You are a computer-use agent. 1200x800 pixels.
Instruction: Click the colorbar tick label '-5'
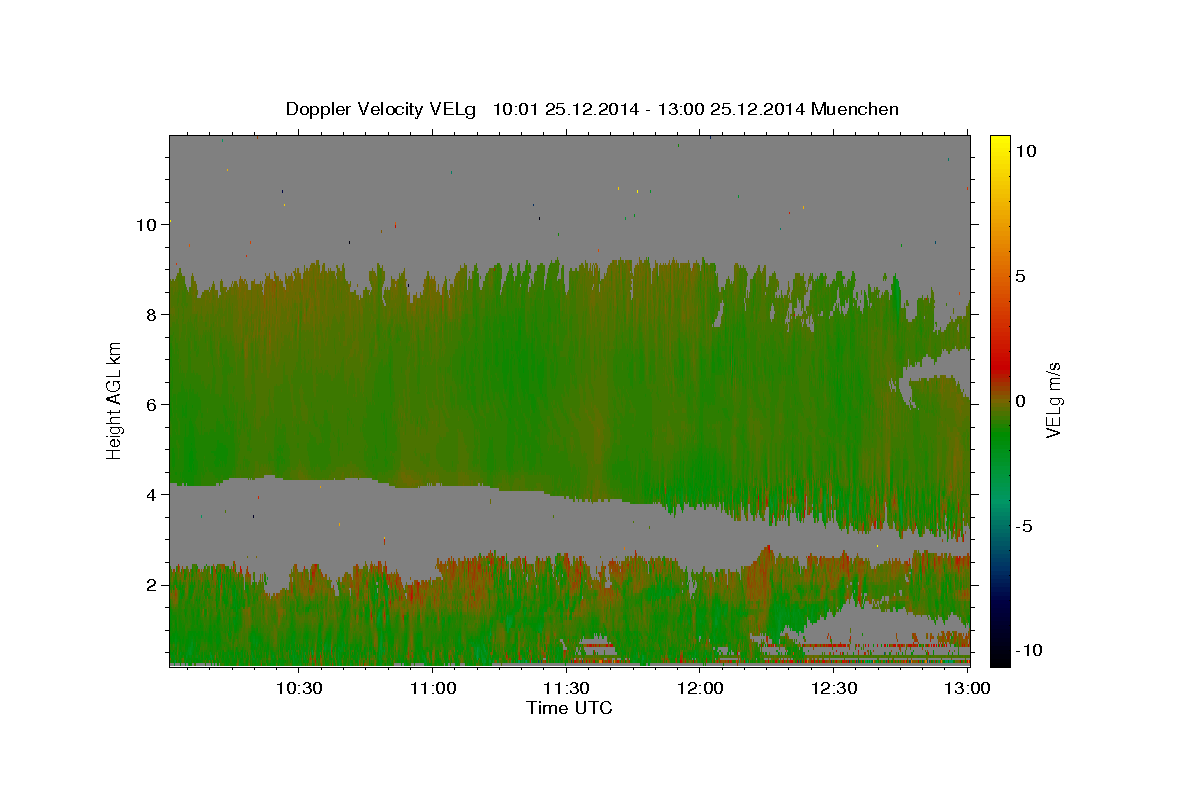pyautogui.click(x=1025, y=526)
